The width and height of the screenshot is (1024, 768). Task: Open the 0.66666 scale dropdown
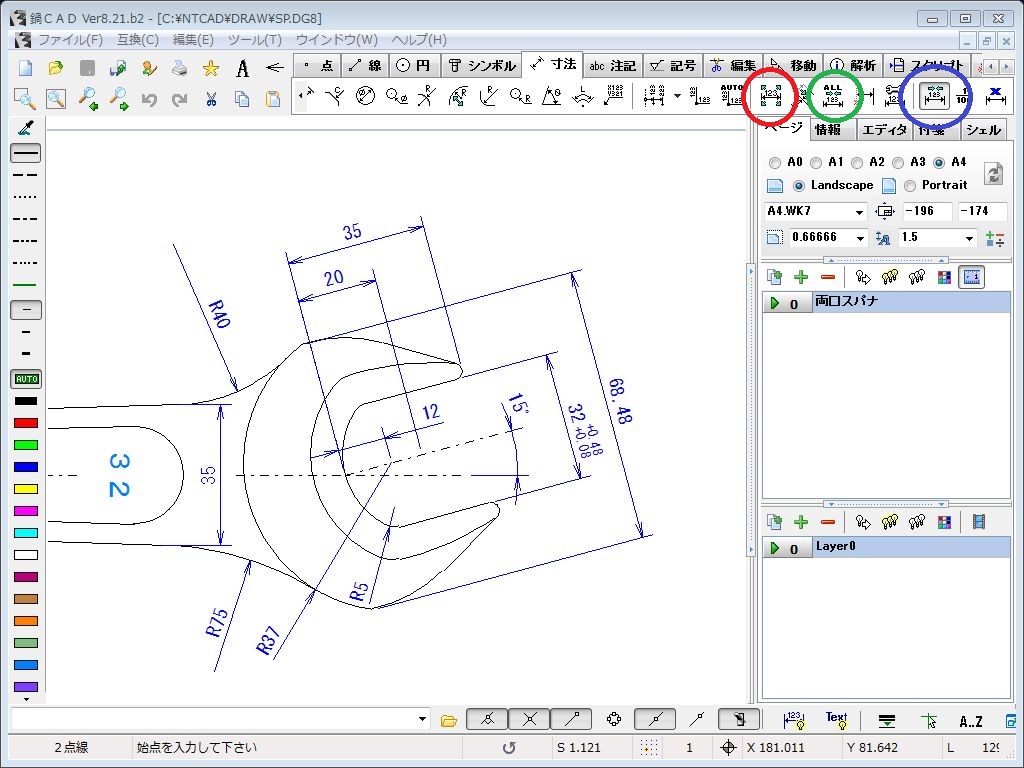860,238
